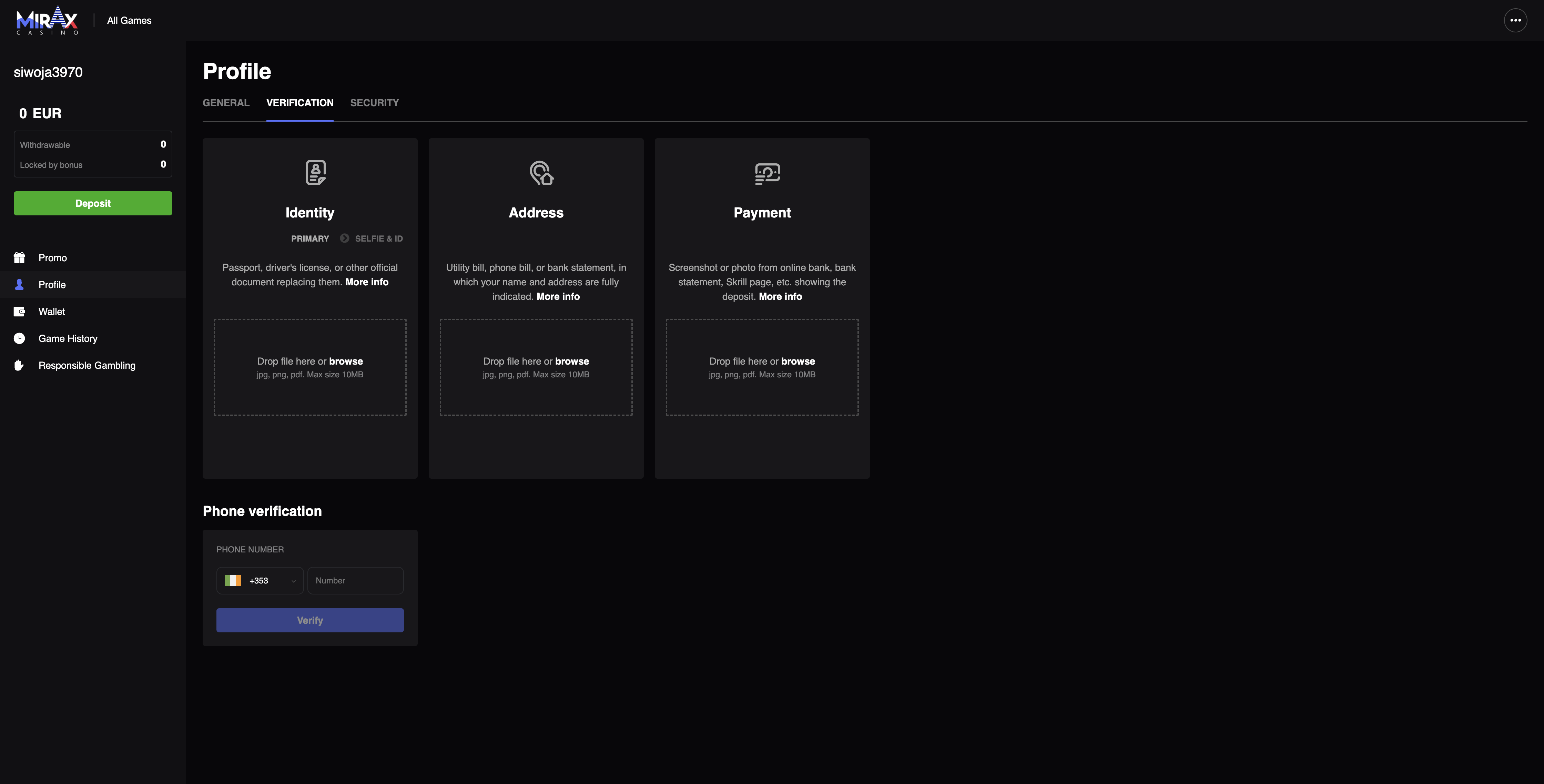Click the green Deposit button

pos(93,203)
